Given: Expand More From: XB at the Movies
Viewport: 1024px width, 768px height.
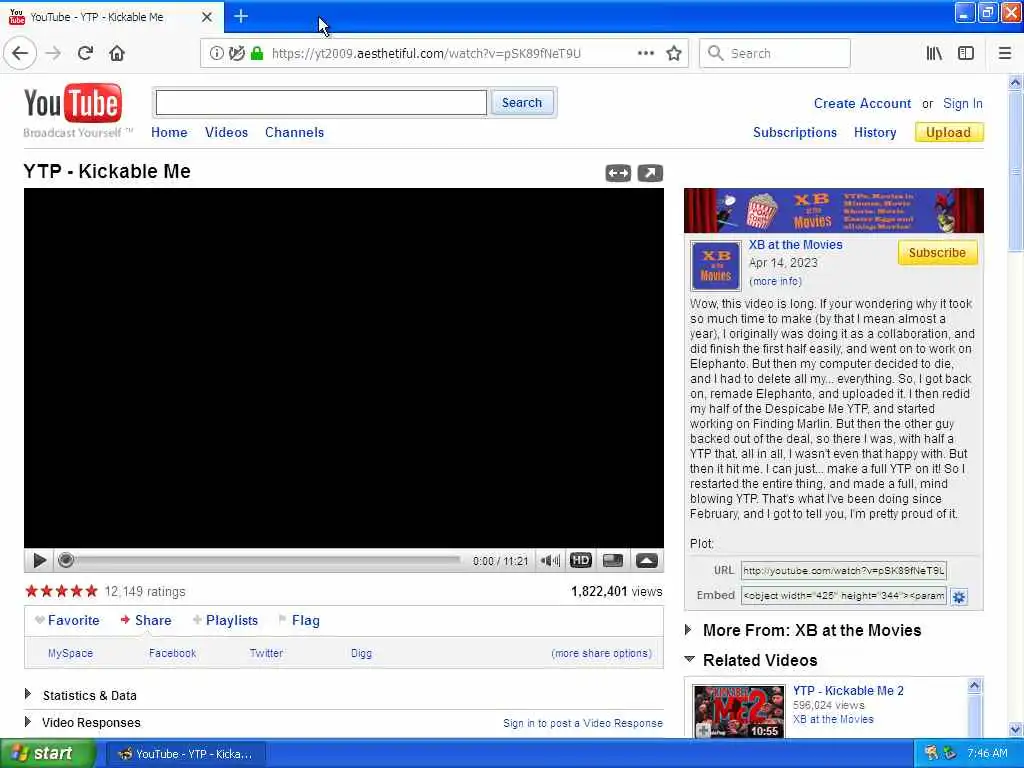Looking at the screenshot, I should click(688, 630).
